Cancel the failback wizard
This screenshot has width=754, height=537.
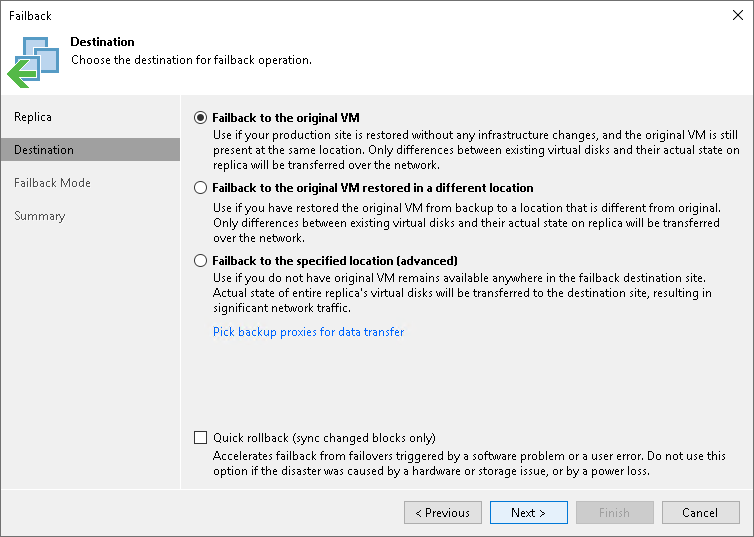click(x=700, y=513)
